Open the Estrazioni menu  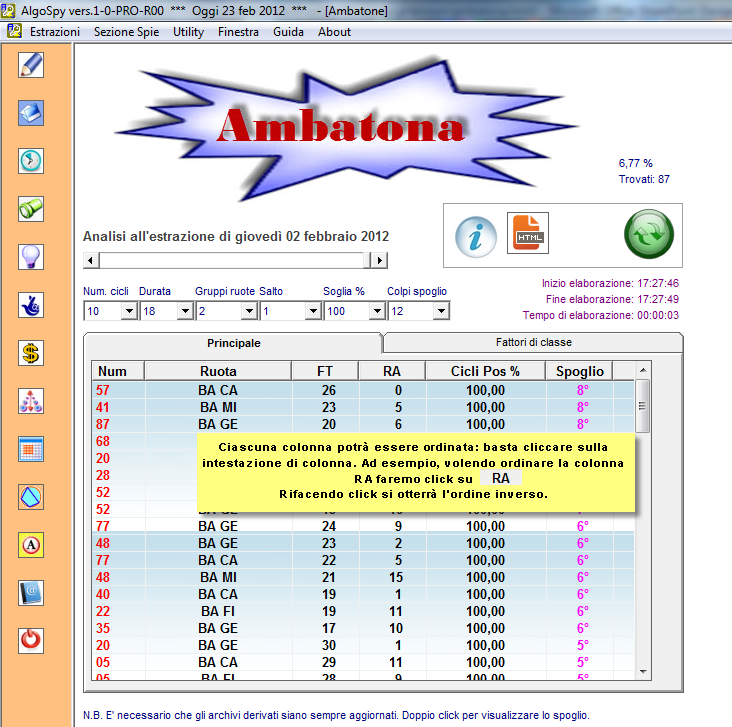click(55, 32)
